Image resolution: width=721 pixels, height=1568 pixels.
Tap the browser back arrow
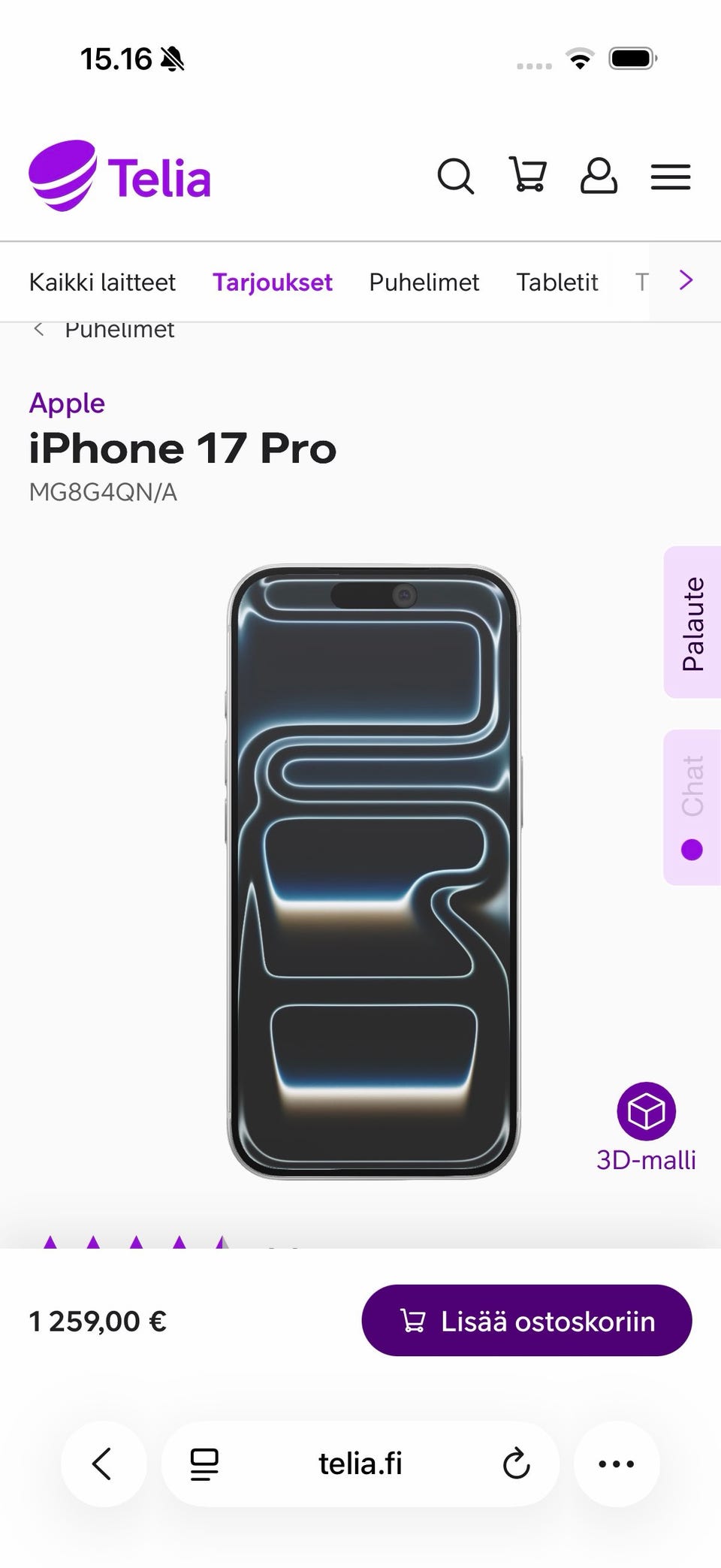point(103,1464)
